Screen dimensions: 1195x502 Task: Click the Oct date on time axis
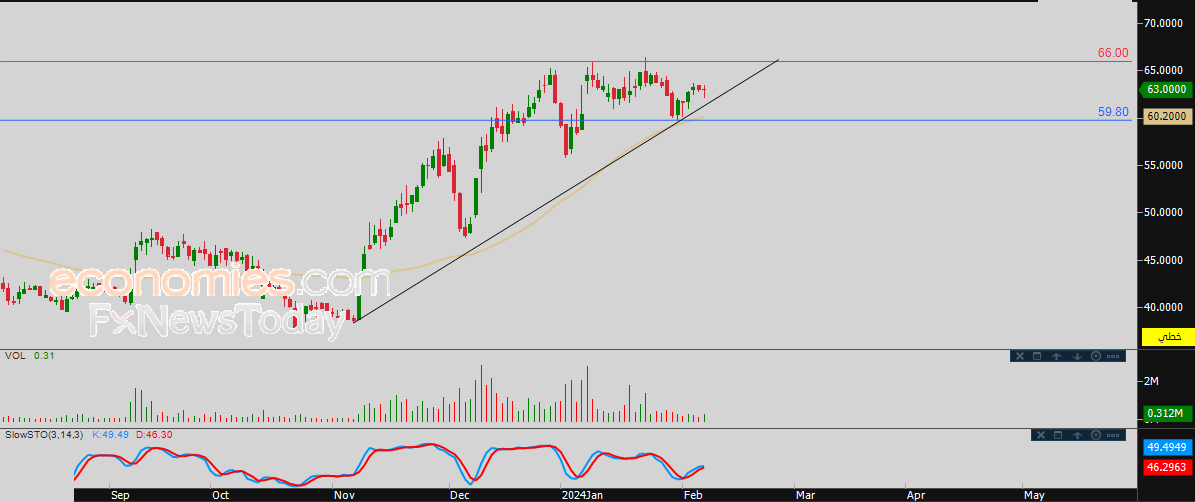[220, 495]
